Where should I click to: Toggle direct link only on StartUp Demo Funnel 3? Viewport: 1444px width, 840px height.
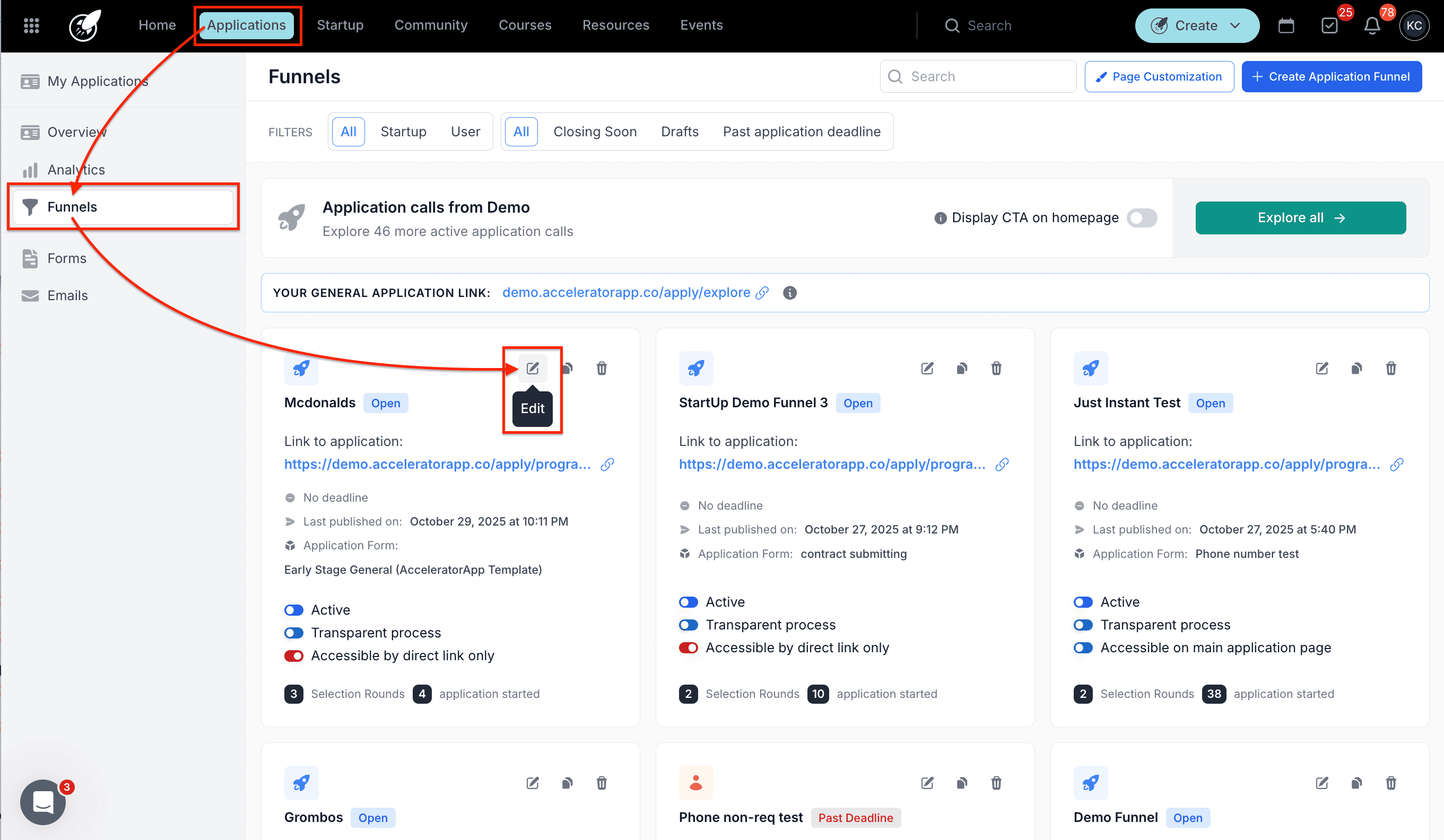tap(688, 647)
